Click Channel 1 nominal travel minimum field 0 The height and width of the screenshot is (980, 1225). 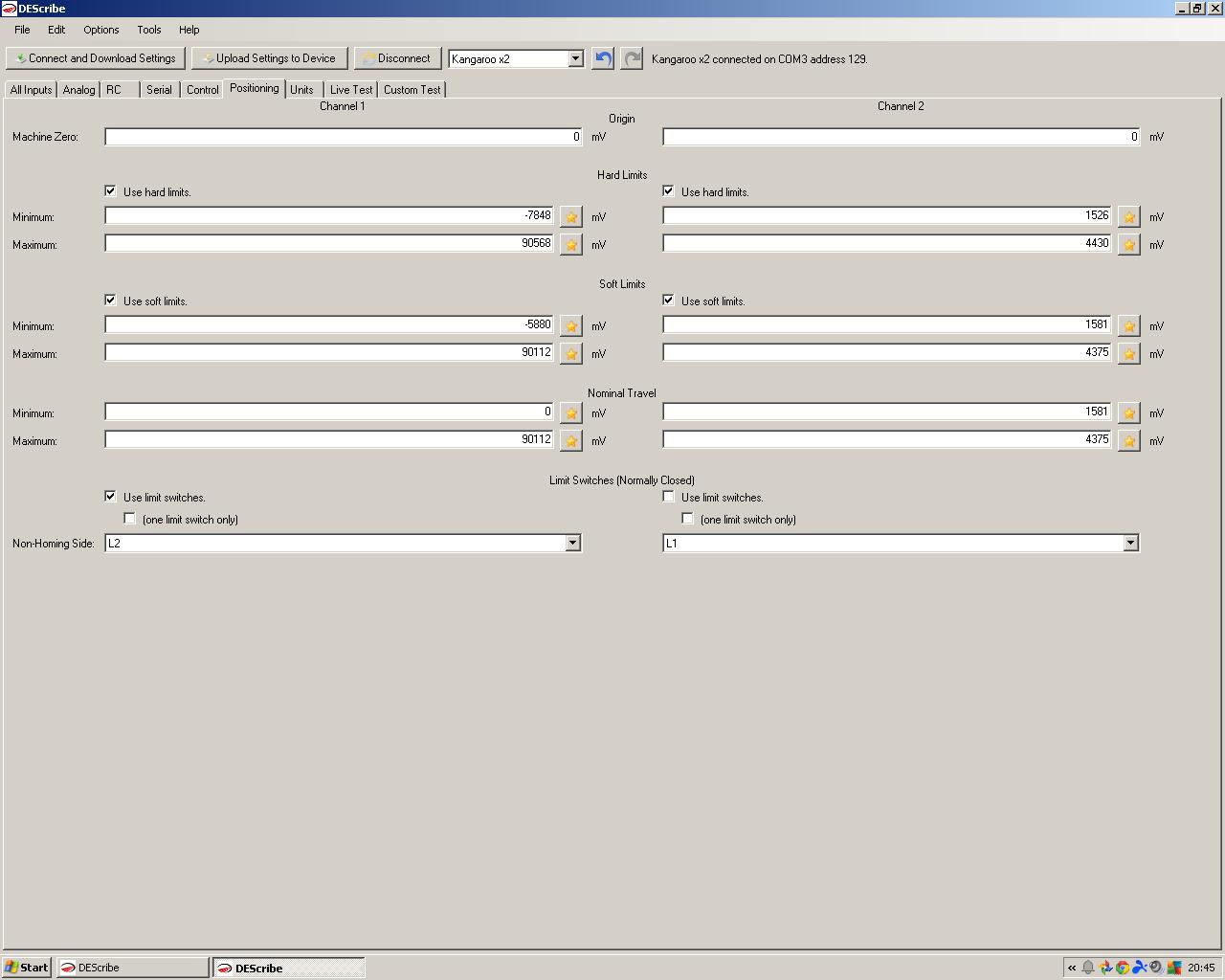pos(329,412)
